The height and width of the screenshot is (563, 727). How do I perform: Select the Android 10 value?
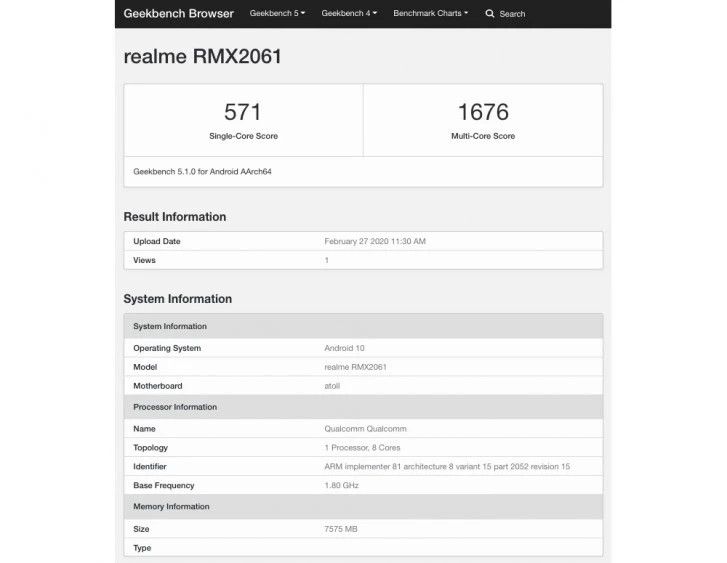pos(344,348)
